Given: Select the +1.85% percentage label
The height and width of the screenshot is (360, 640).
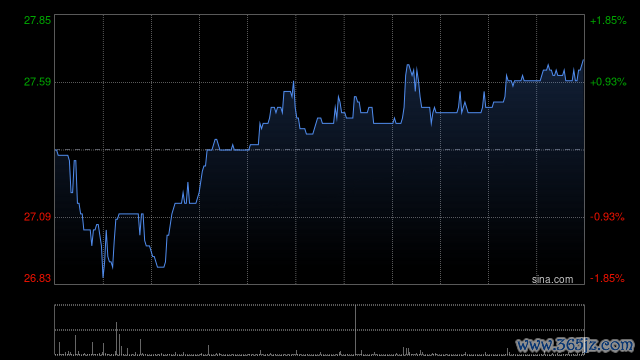Looking at the screenshot, I should [608, 20].
